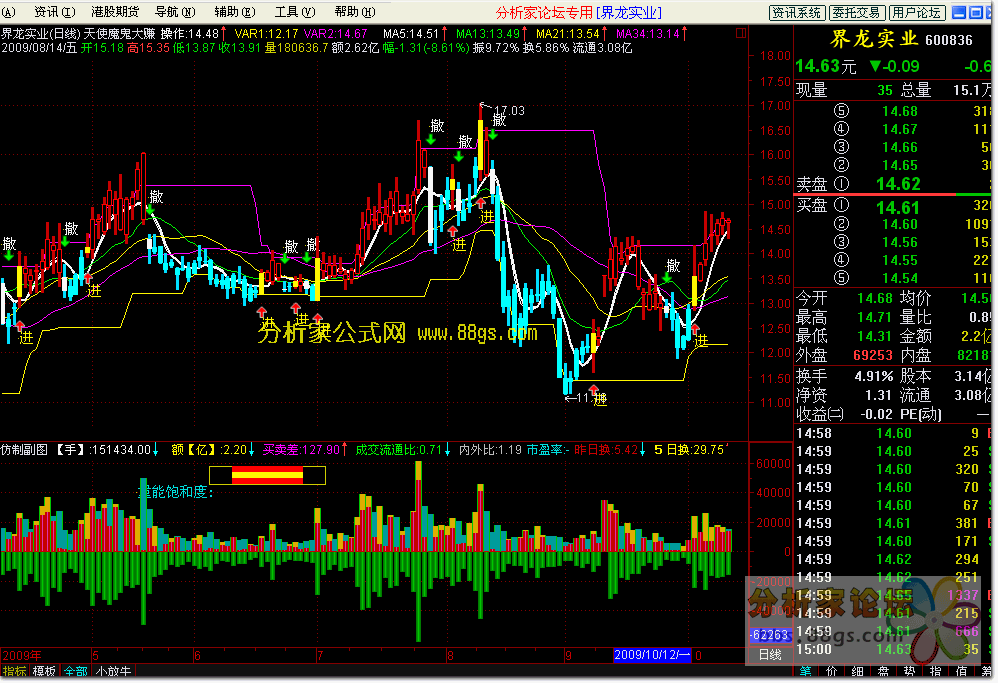This screenshot has width=998, height=683.
Task: Click the -62263 volume axis value
Action: click(770, 635)
